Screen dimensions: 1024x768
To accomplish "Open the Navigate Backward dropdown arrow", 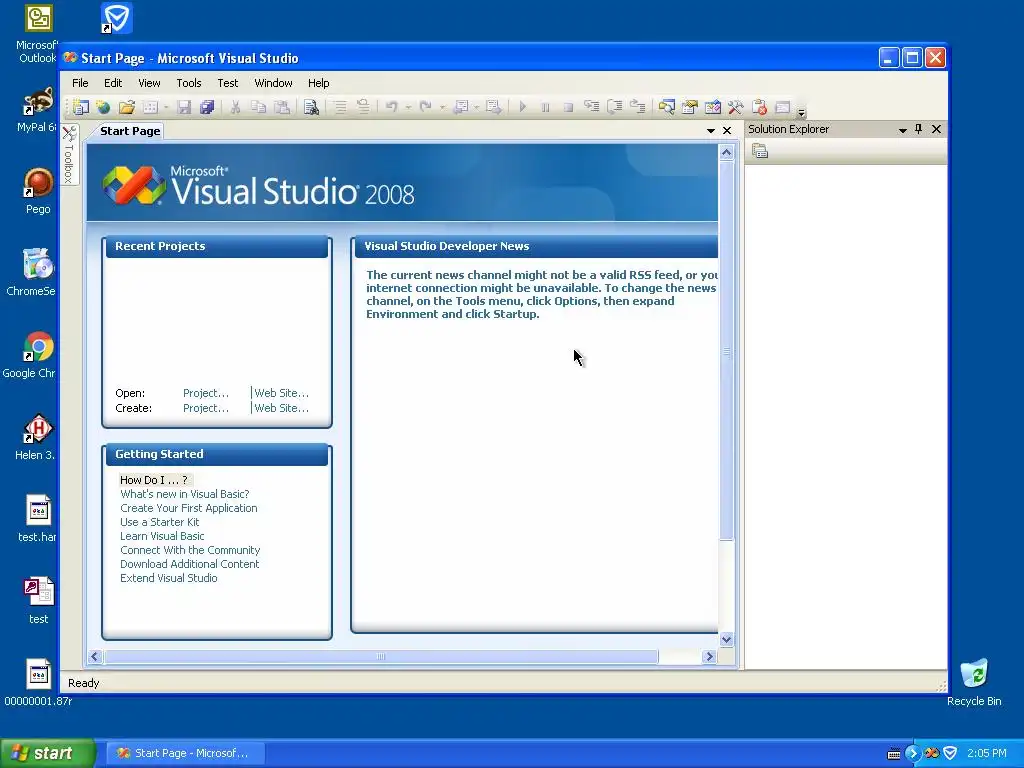I will tap(477, 107).
